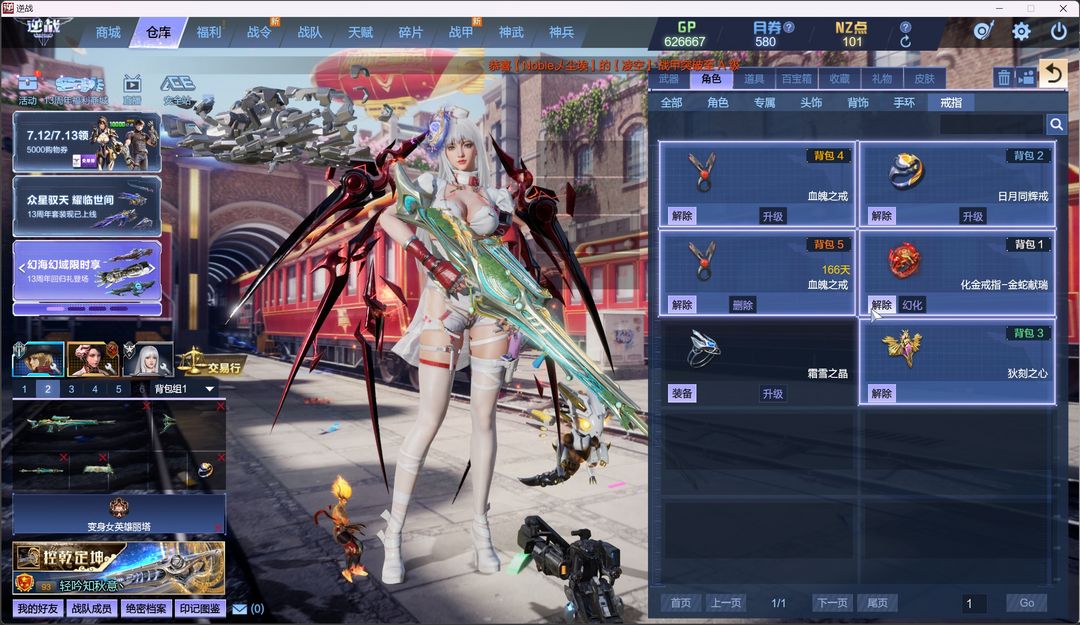This screenshot has width=1080, height=625.
Task: Click the NZ点 help question mark
Action: pos(905,27)
